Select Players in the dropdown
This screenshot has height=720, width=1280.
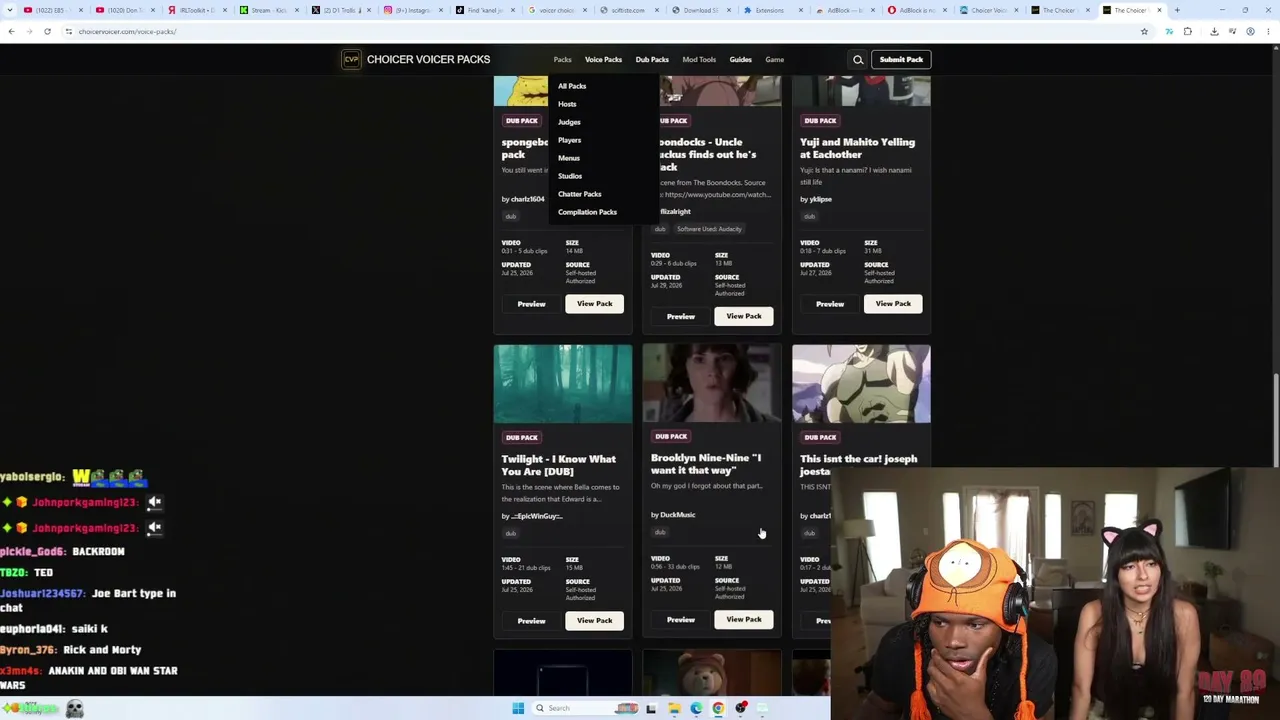point(569,140)
